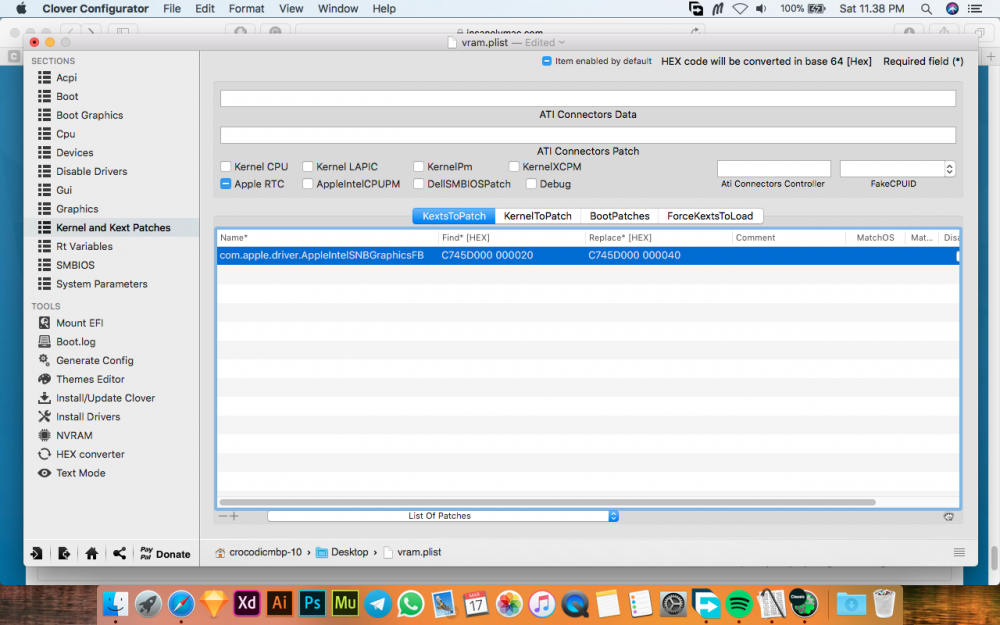
Task: Open the HEX converter tool
Action: point(90,454)
